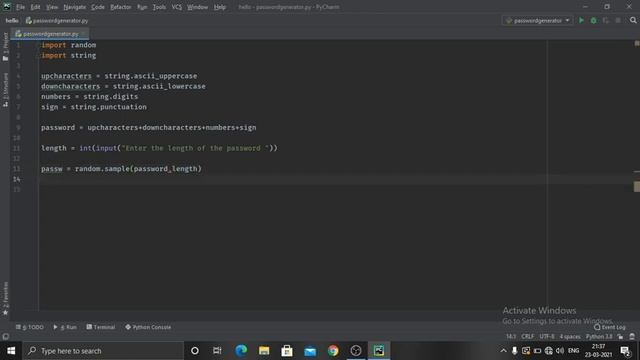The height and width of the screenshot is (360, 640).
Task: Open the Event Log
Action: (x=610, y=327)
